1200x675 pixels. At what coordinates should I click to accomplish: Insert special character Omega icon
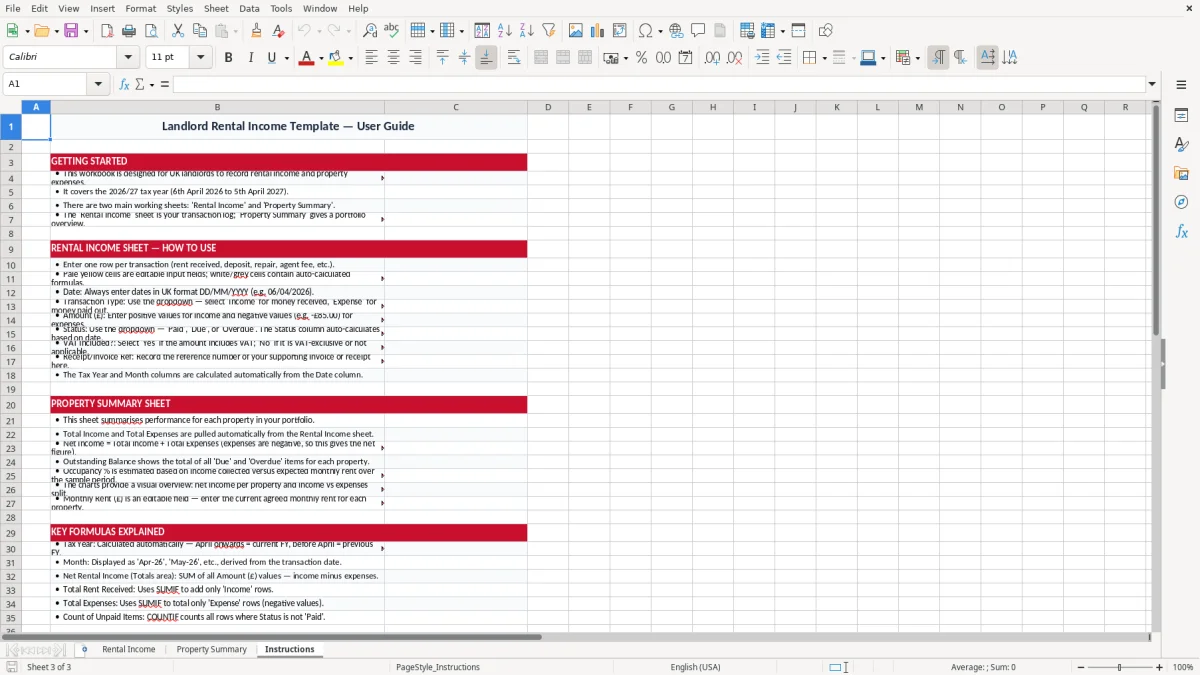pos(645,31)
